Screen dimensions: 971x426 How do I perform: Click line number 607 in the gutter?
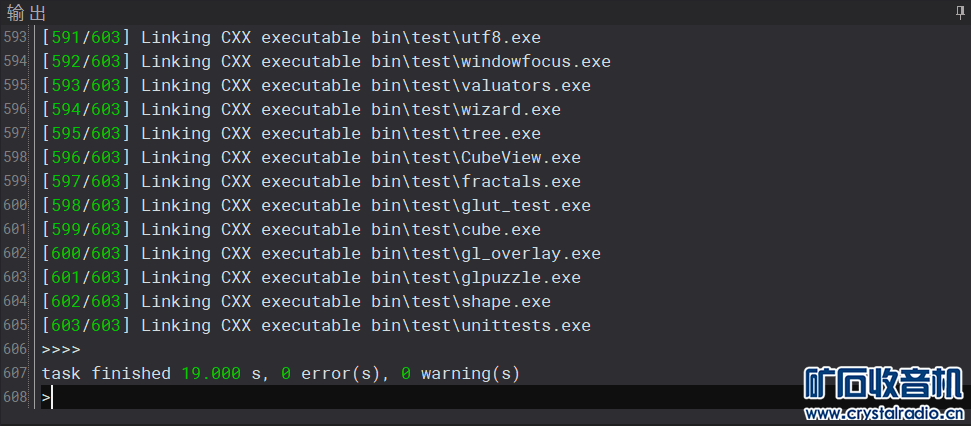coord(15,374)
